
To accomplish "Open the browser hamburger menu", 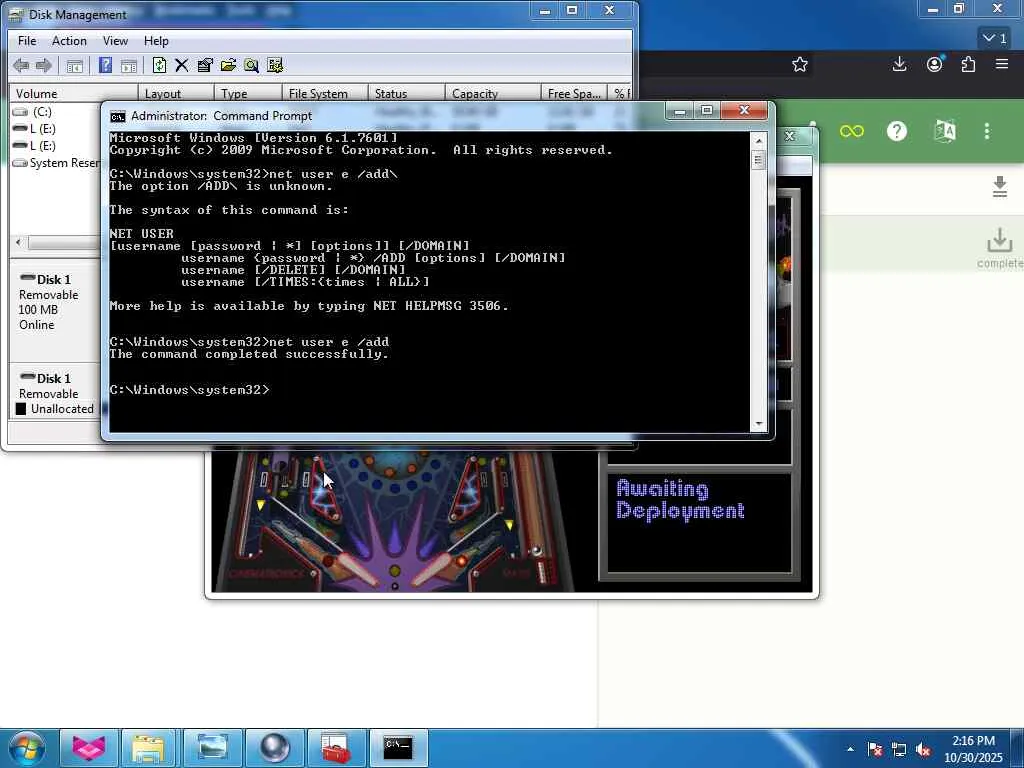I will [1002, 64].
